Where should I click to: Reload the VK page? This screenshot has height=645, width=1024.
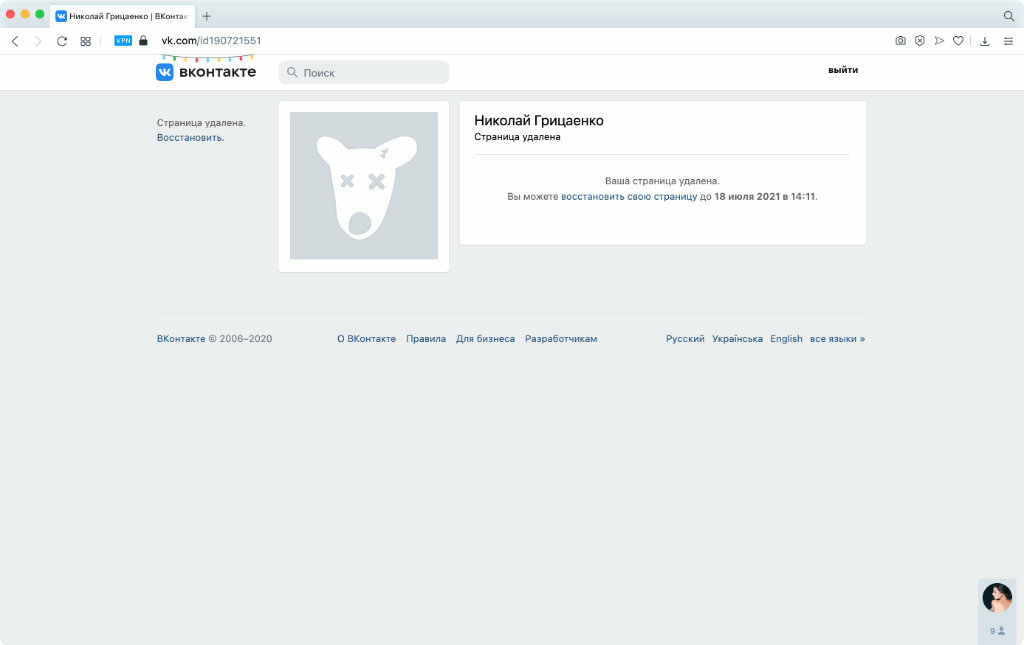(62, 41)
